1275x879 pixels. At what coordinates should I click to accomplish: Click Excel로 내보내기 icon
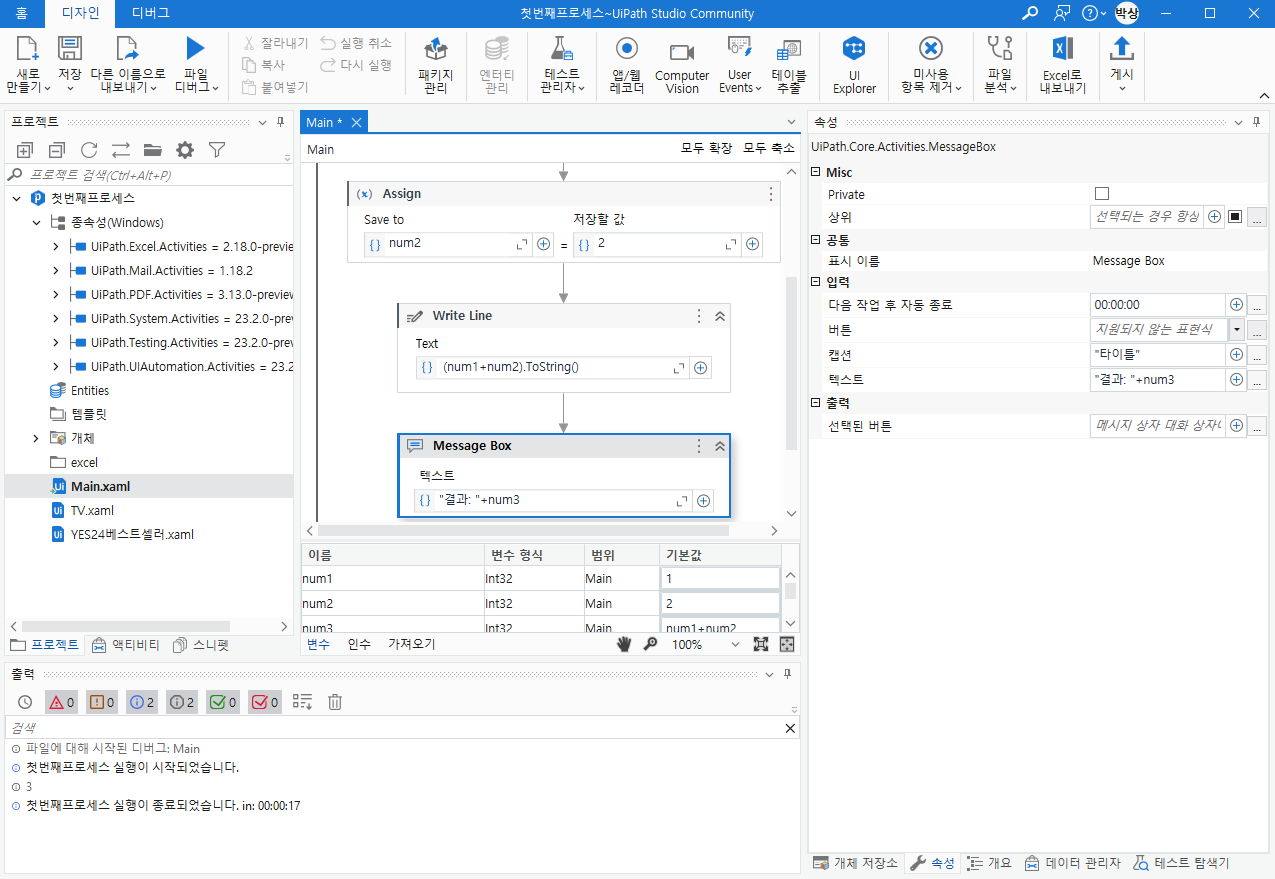click(1062, 49)
